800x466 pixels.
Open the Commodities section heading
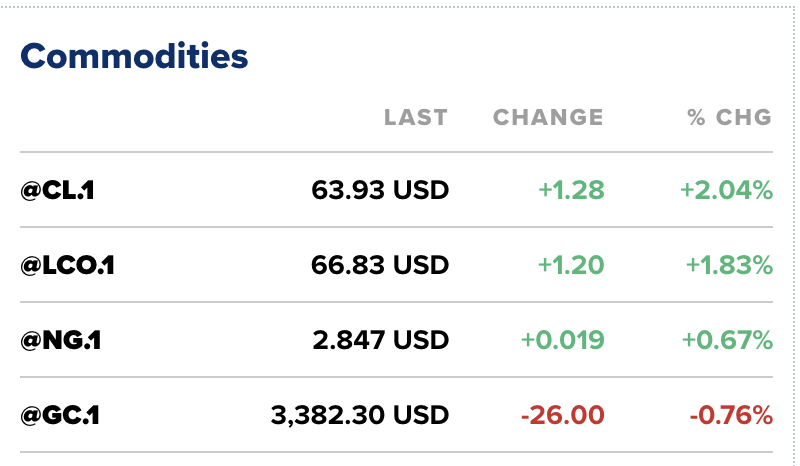click(x=134, y=56)
